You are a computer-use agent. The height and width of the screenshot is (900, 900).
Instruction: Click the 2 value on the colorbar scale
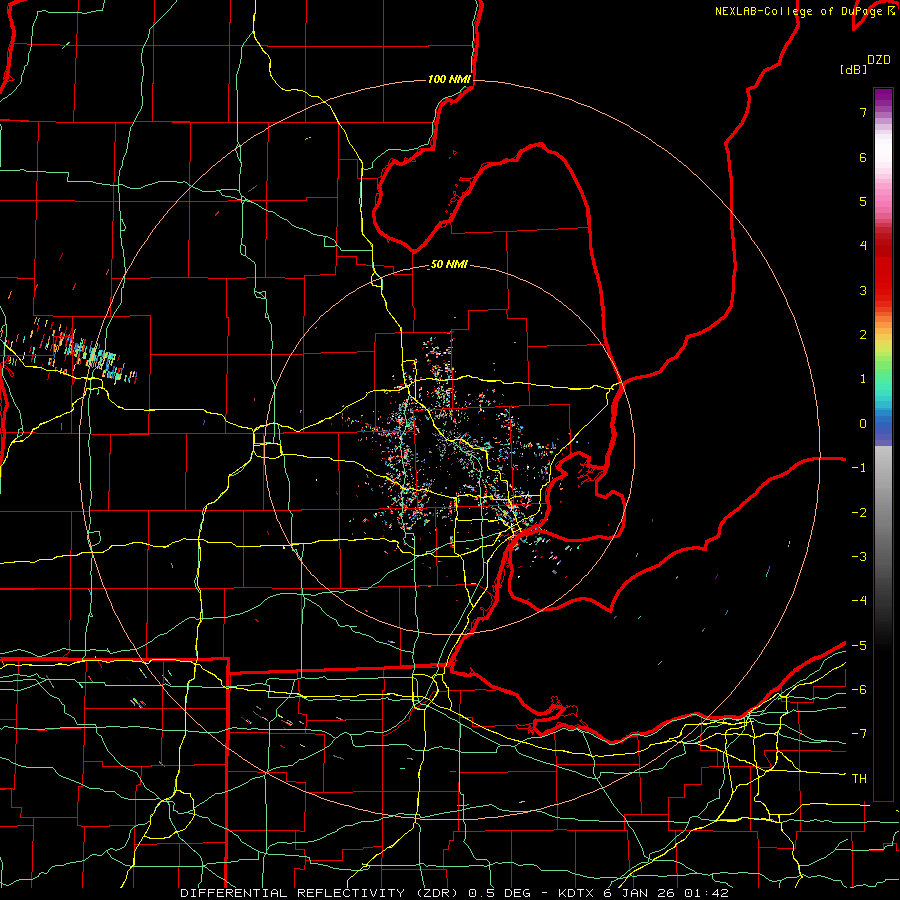pyautogui.click(x=863, y=335)
